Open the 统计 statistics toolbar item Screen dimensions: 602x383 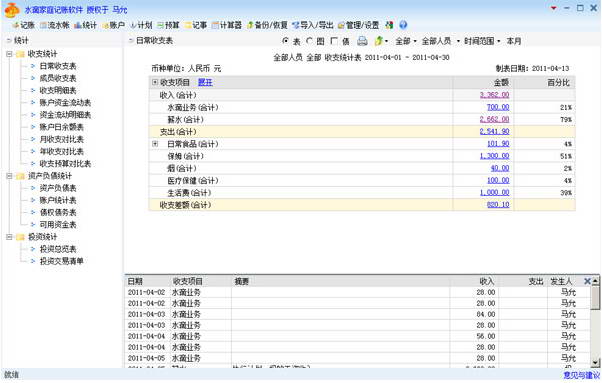(85, 25)
